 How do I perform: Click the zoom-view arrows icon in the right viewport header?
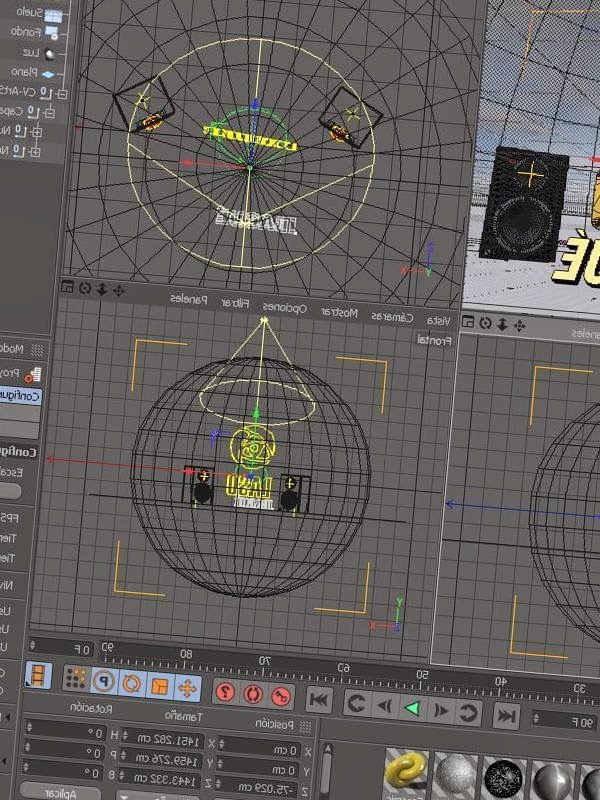click(503, 324)
